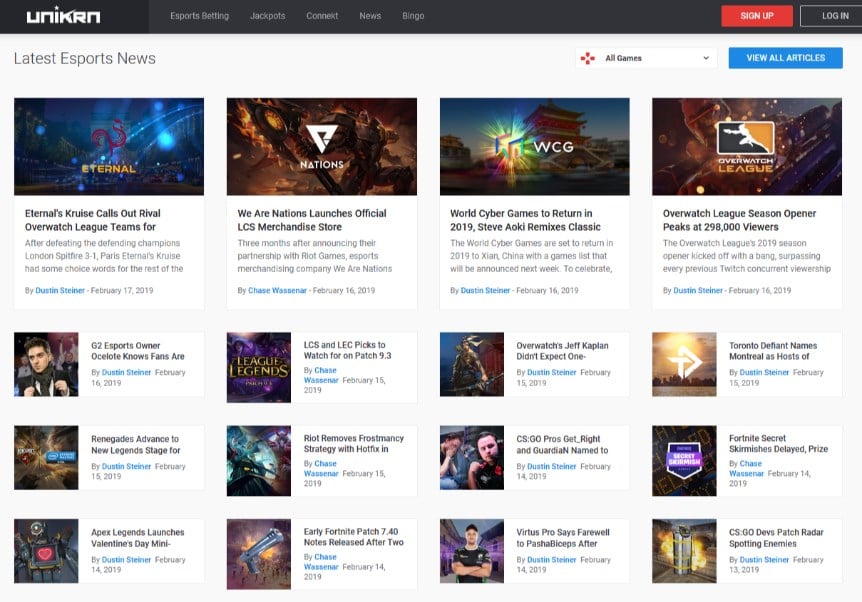This screenshot has height=602, width=862.
Task: Open Apex Legends Launches Valentine's Day article
Action: (x=137, y=538)
